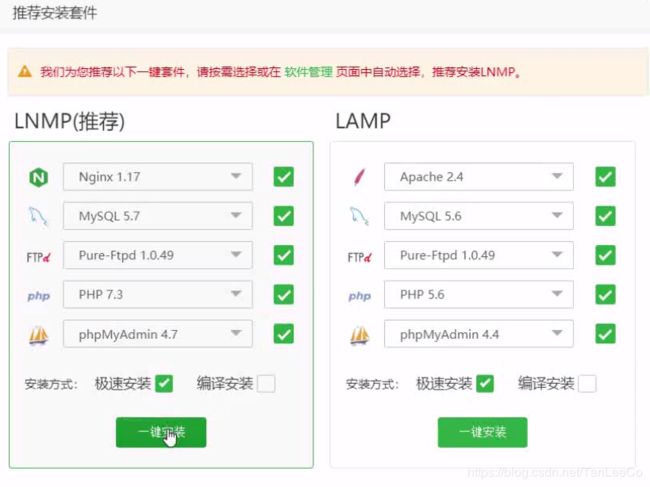Uncheck the LNMP Pure-Ftpd 1.0.49 checkbox
This screenshot has width=650, height=487.
pos(284,255)
